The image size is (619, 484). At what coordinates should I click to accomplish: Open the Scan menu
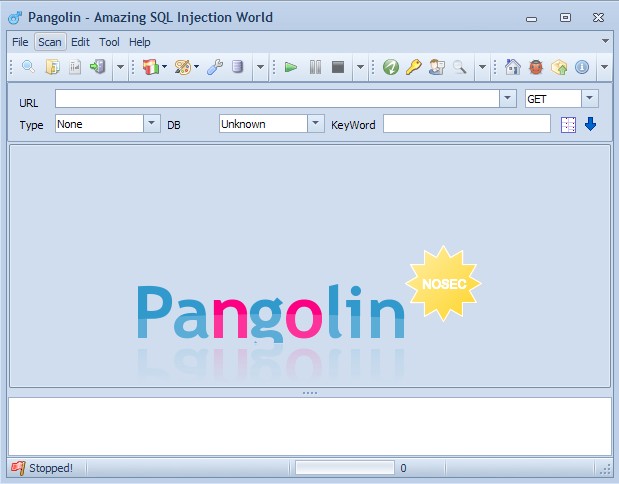[x=50, y=42]
